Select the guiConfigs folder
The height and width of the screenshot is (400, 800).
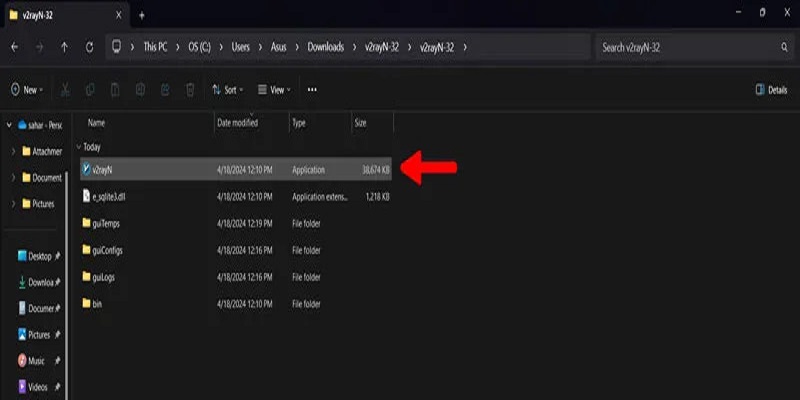tap(236, 250)
